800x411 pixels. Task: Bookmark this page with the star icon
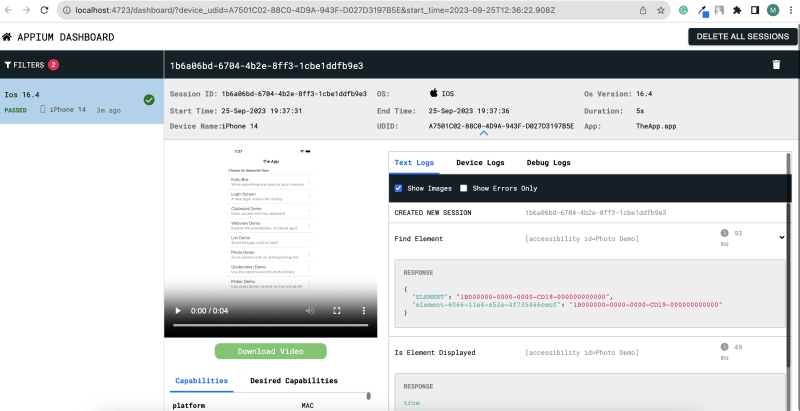pyautogui.click(x=661, y=10)
